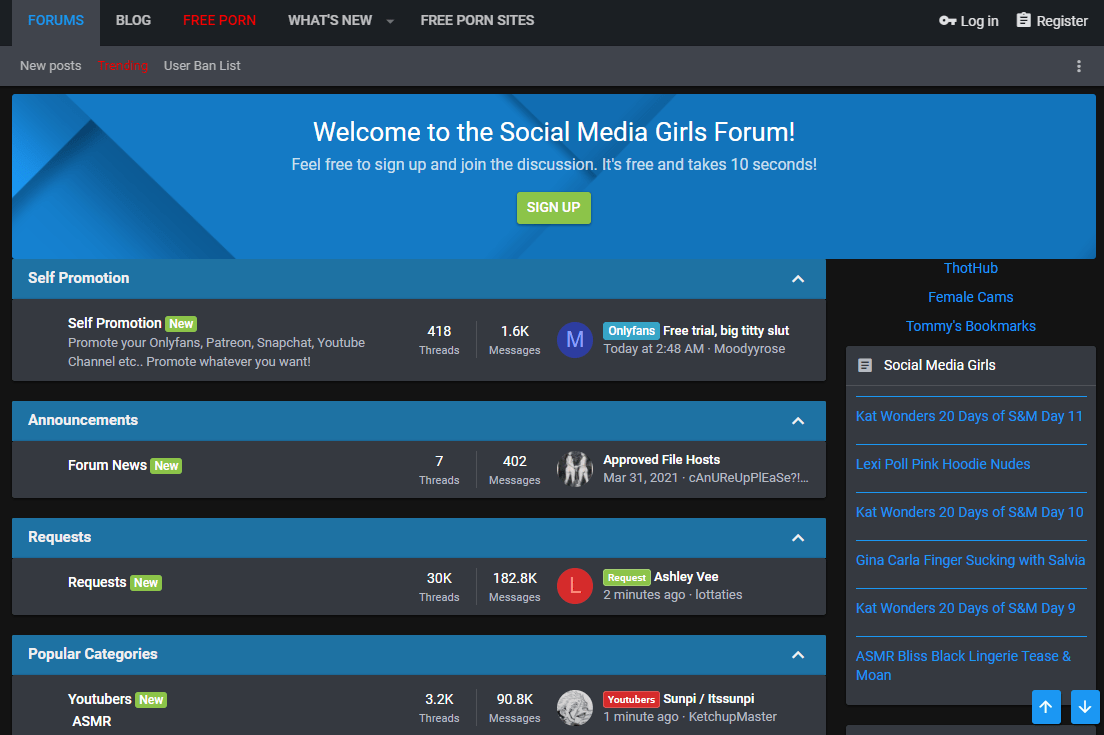The height and width of the screenshot is (735, 1104).
Task: Click the clipboard icon next to Register
Action: click(1024, 20)
